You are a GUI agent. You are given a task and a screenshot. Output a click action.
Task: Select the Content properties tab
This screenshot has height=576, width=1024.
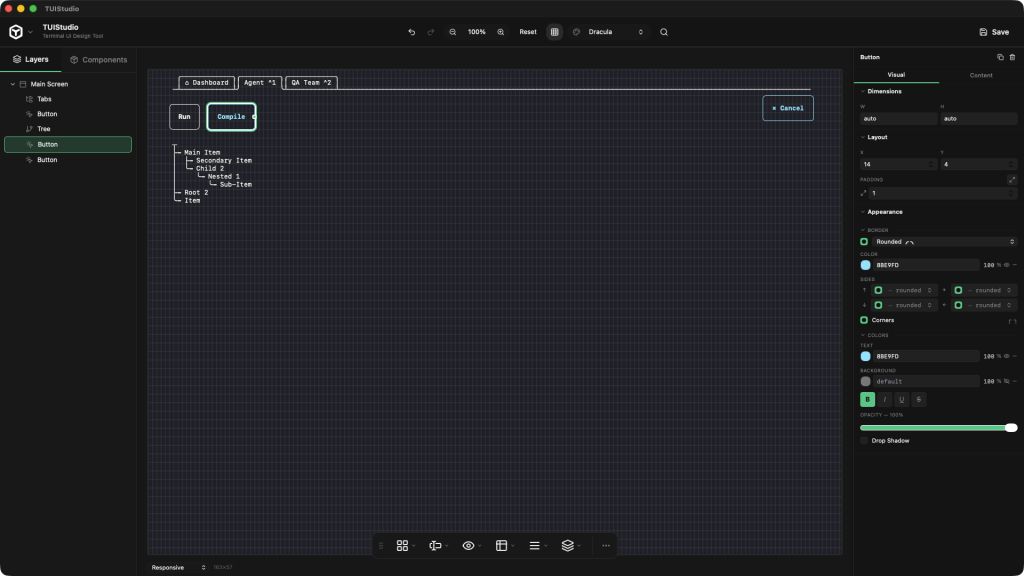(981, 75)
